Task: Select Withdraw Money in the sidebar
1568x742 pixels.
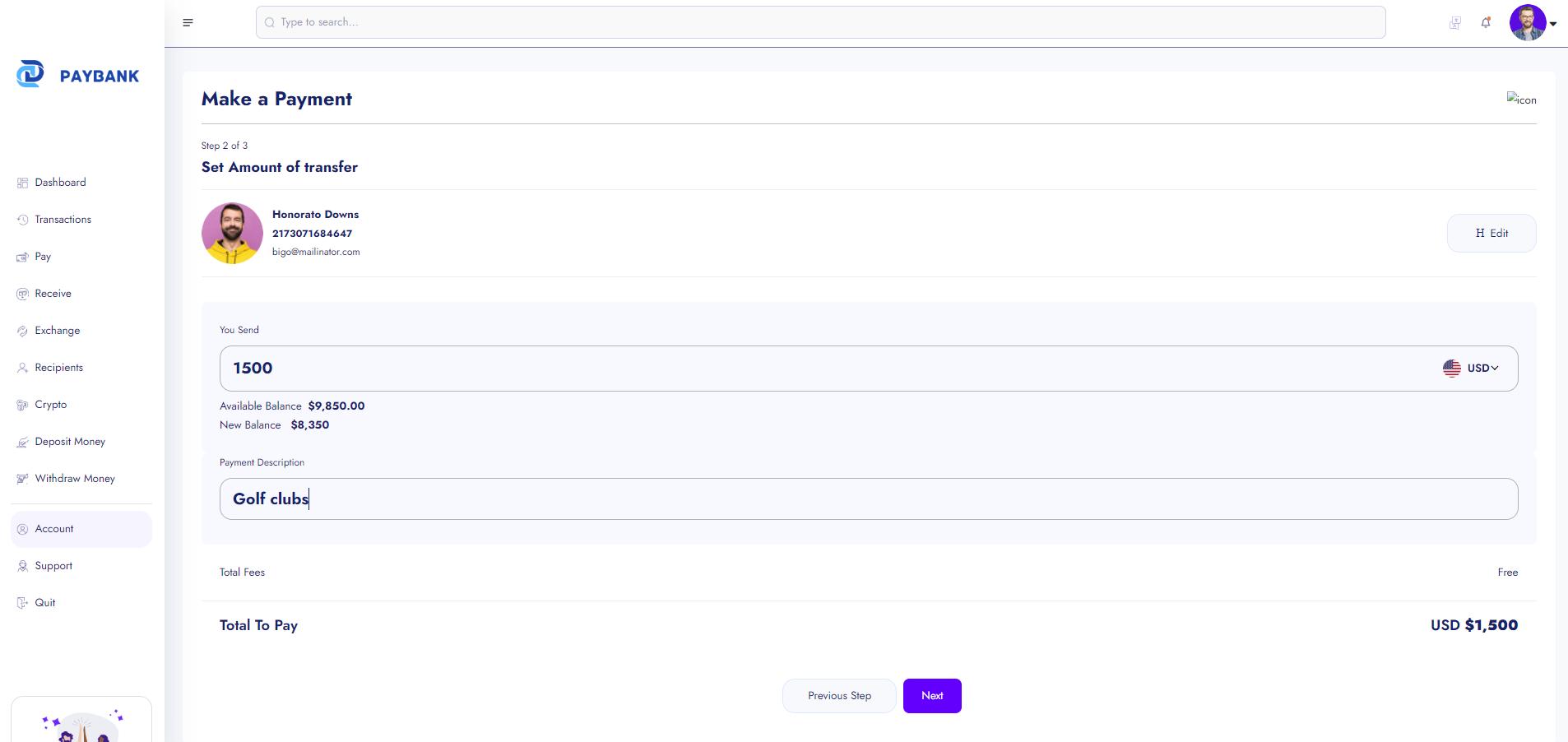Action: pos(74,479)
